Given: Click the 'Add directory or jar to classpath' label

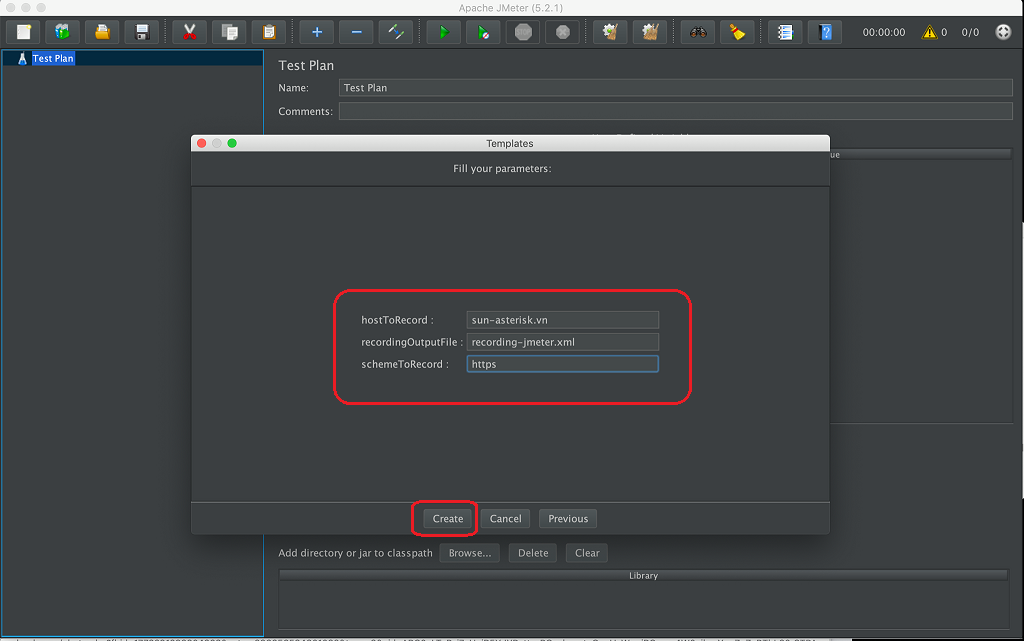Looking at the screenshot, I should pyautogui.click(x=355, y=553).
